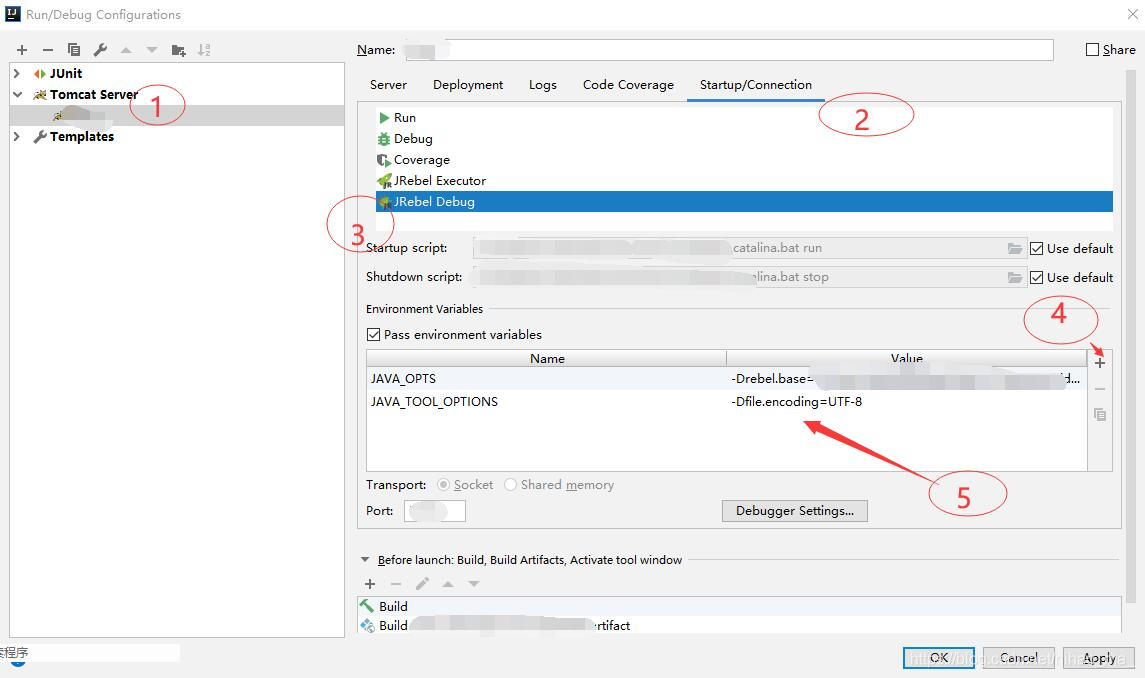Screen dimensions: 1145x678
Task: Close the Run/Debug Configurations dialog
Action: point(1131,14)
